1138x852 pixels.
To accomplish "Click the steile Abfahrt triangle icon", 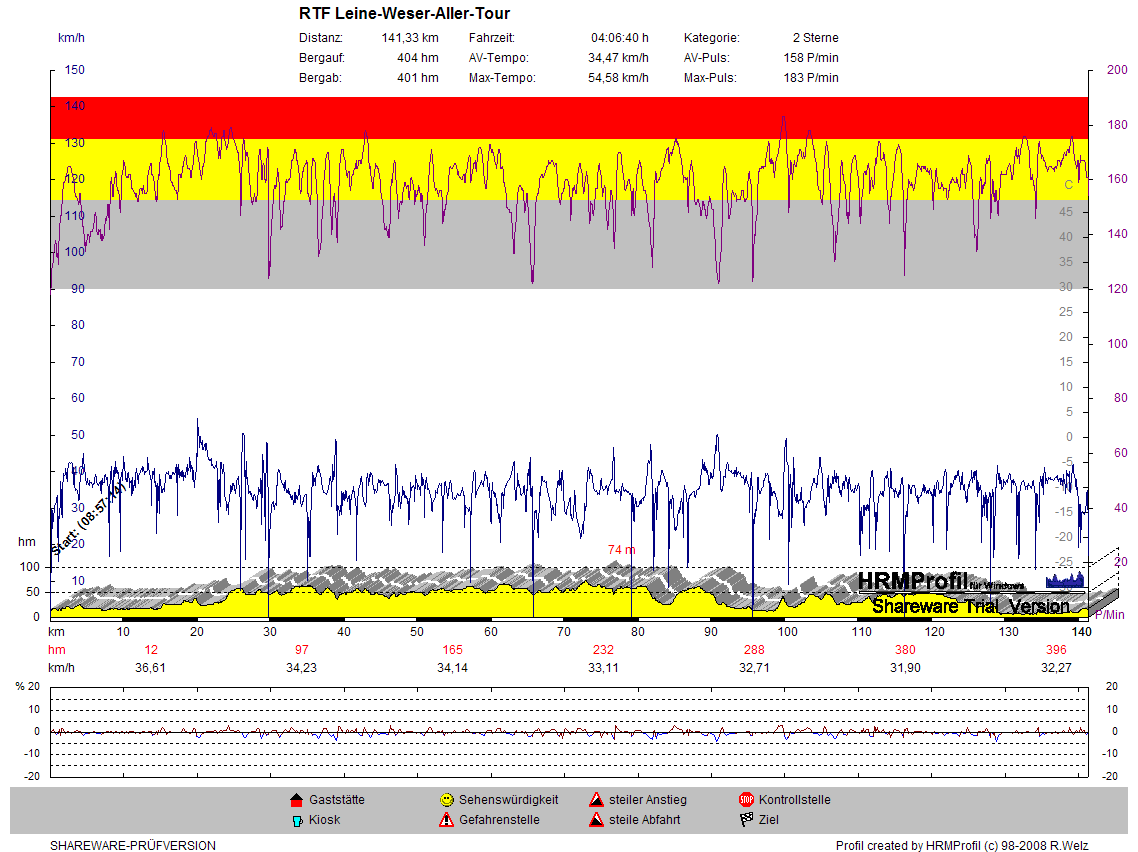I will tap(595, 820).
